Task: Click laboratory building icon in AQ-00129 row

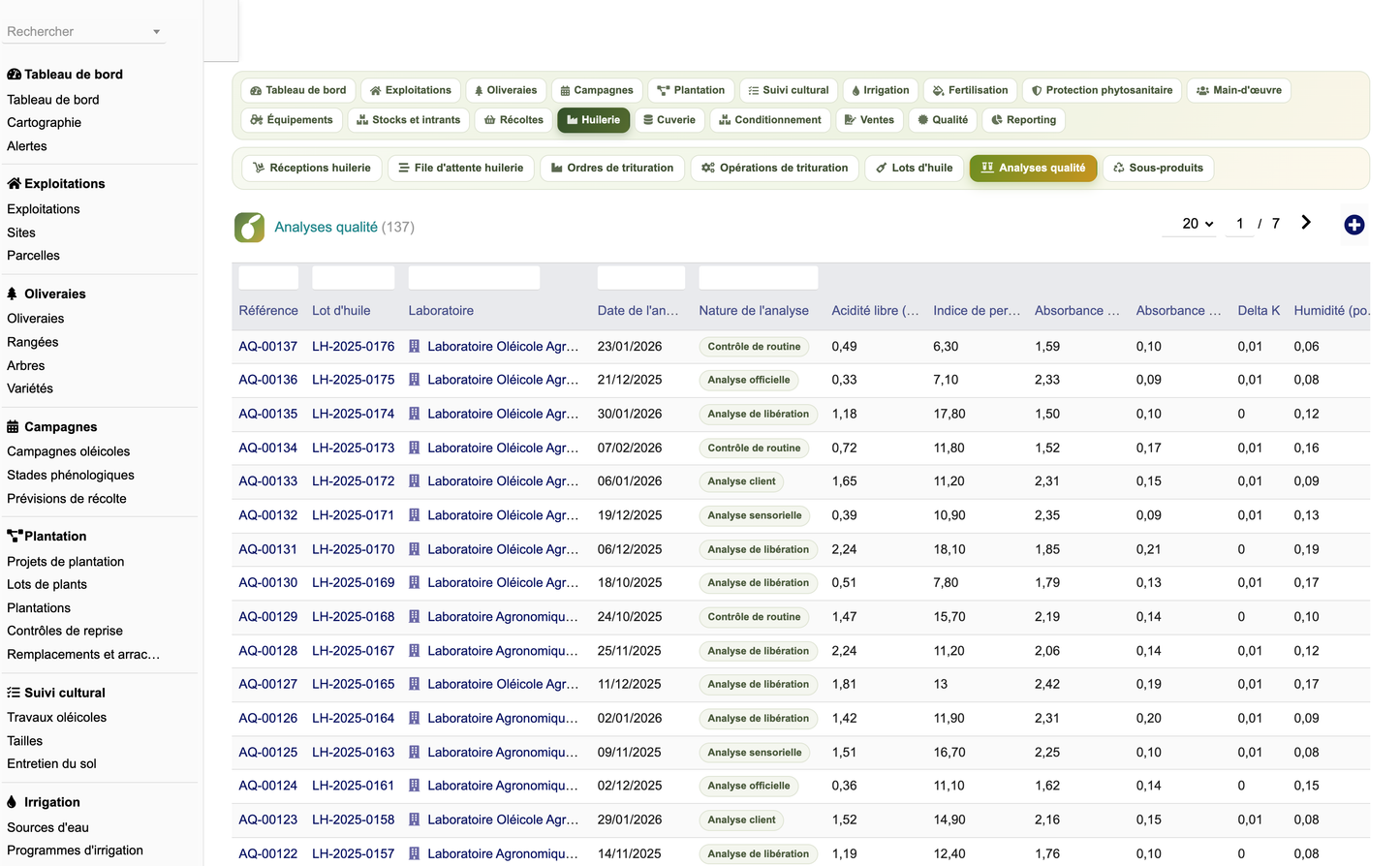Action: [415, 617]
